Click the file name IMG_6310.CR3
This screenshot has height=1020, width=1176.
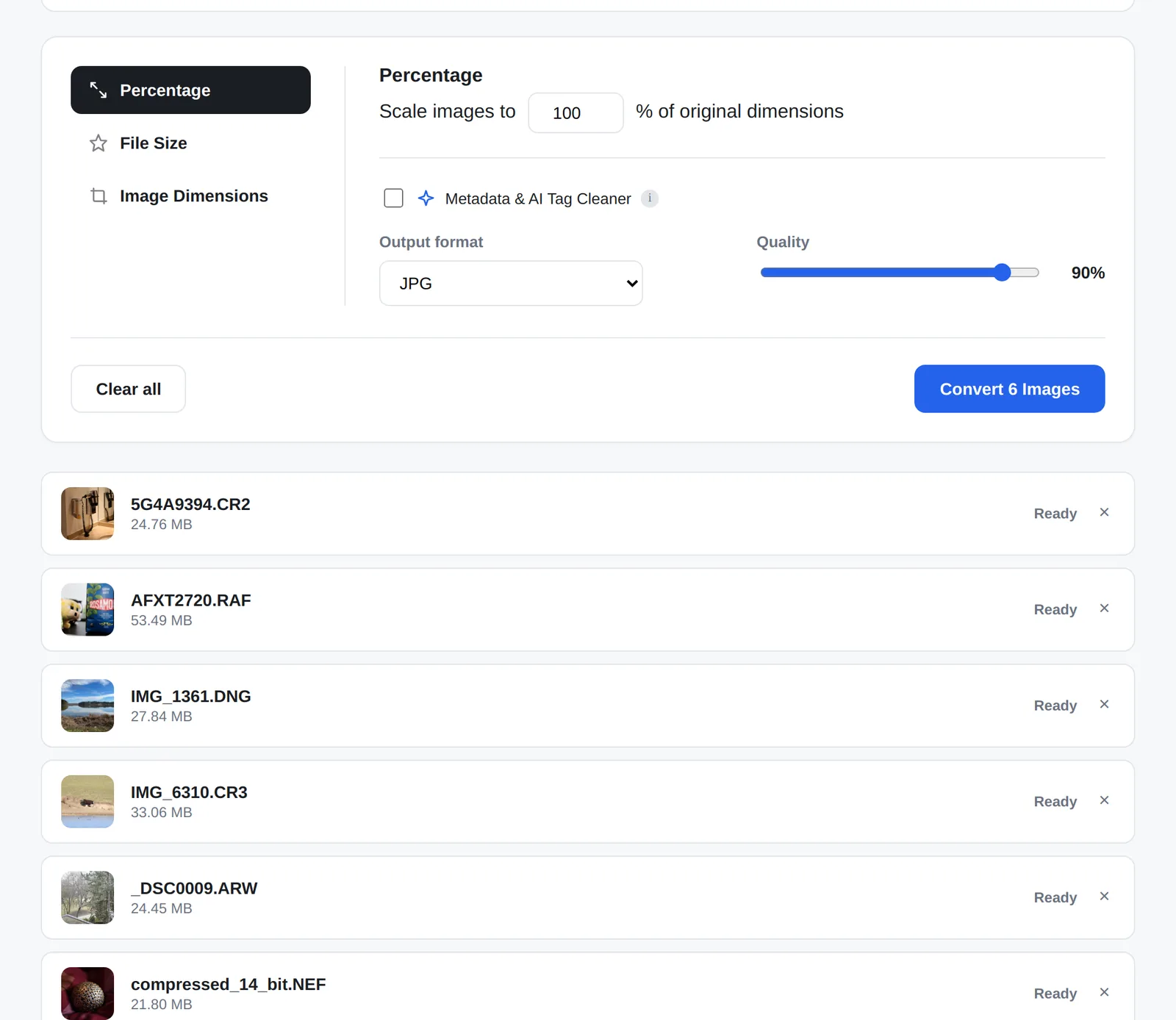pyautogui.click(x=189, y=792)
